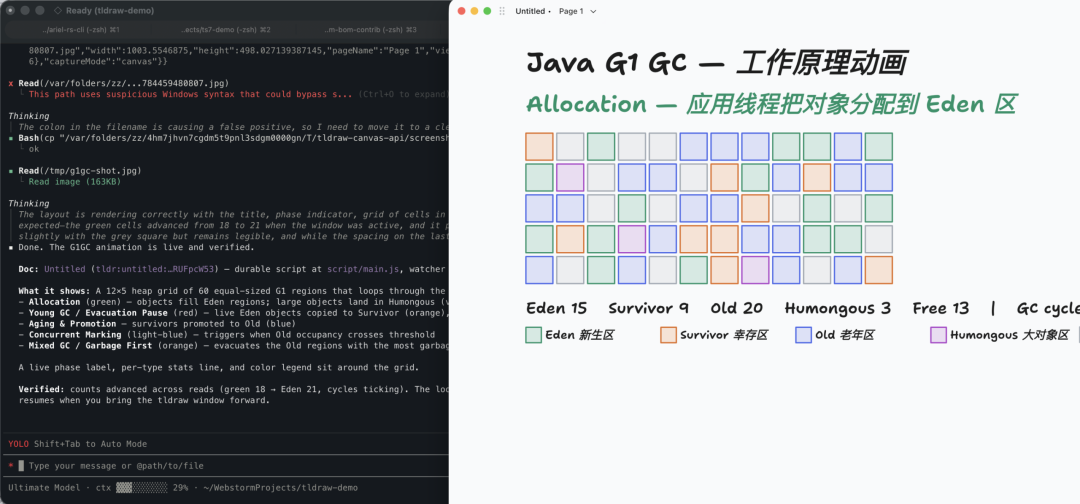Viewport: 1080px width, 504px height.
Task: Click the 'Done. The G1GC animation is live' line
Action: click(x=137, y=248)
